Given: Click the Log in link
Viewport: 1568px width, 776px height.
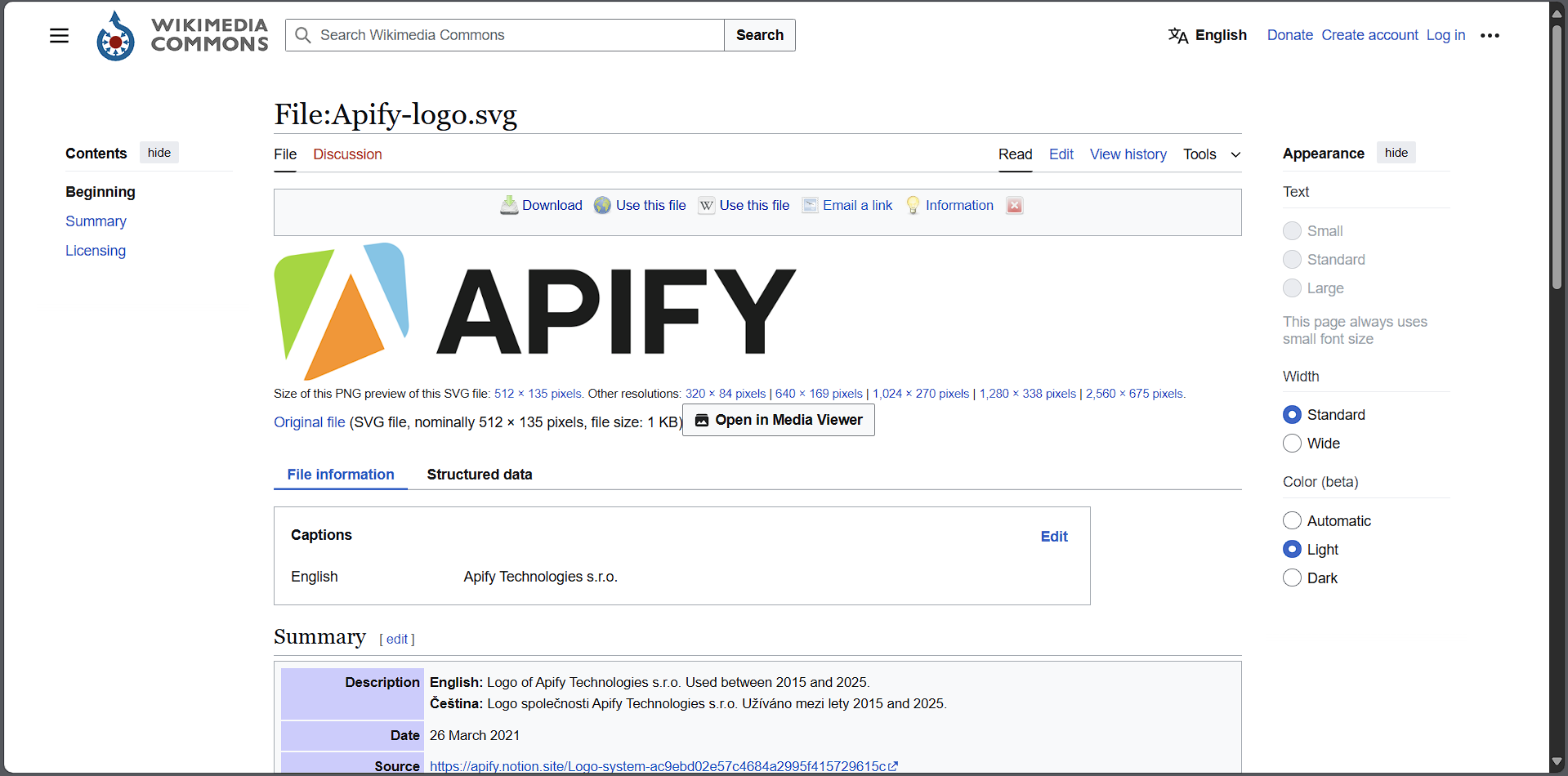Looking at the screenshot, I should [1445, 35].
